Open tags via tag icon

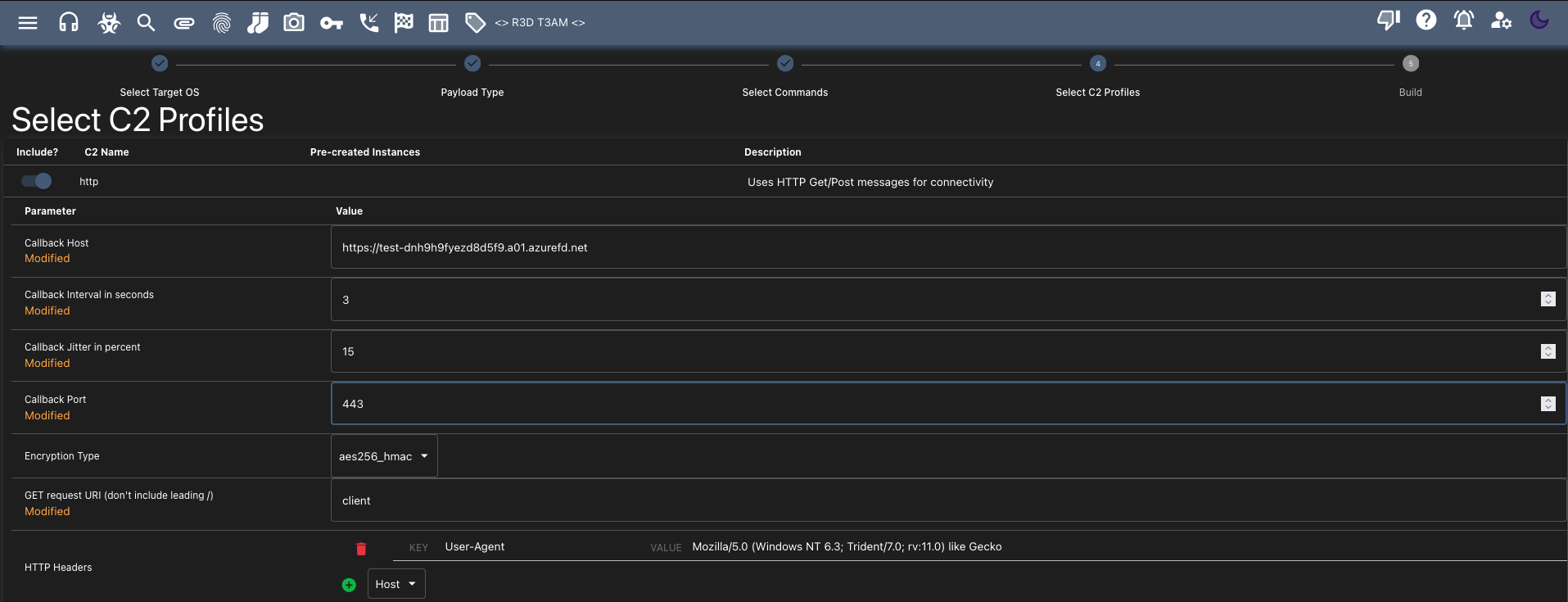pyautogui.click(x=475, y=23)
